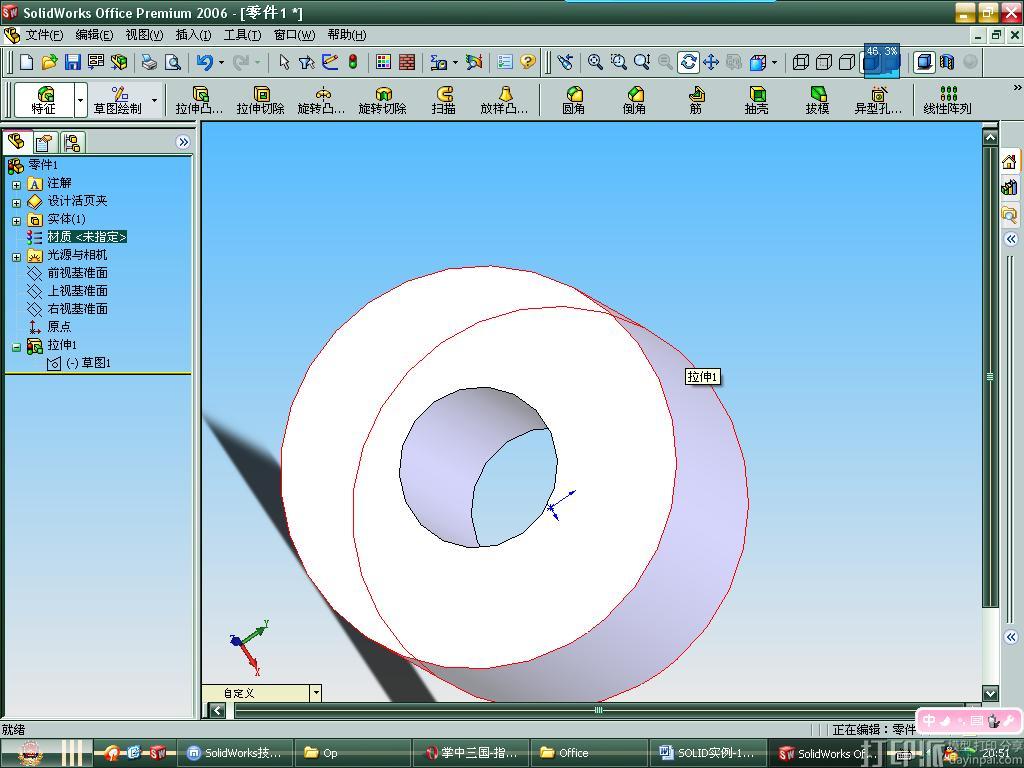The image size is (1024, 768).
Task: Select 前视基准面 plane in feature tree
Action: tap(77, 273)
